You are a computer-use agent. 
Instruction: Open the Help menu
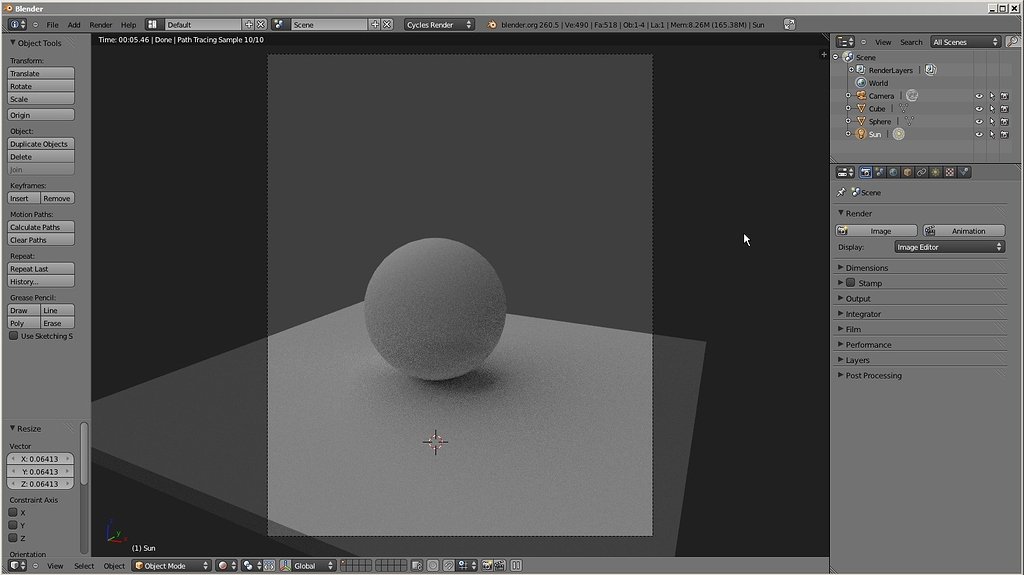(129, 25)
